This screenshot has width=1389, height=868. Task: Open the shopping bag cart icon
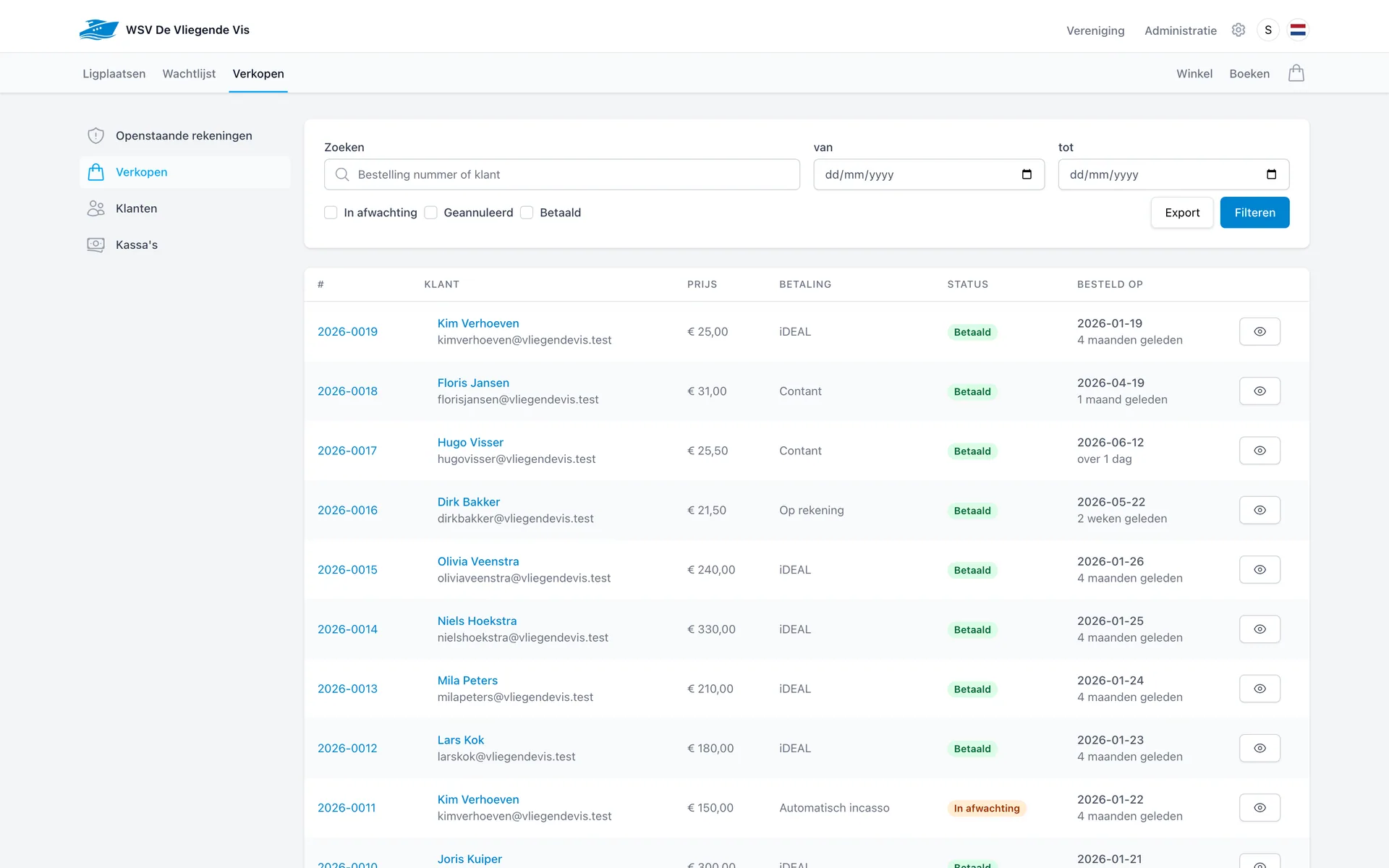1296,73
